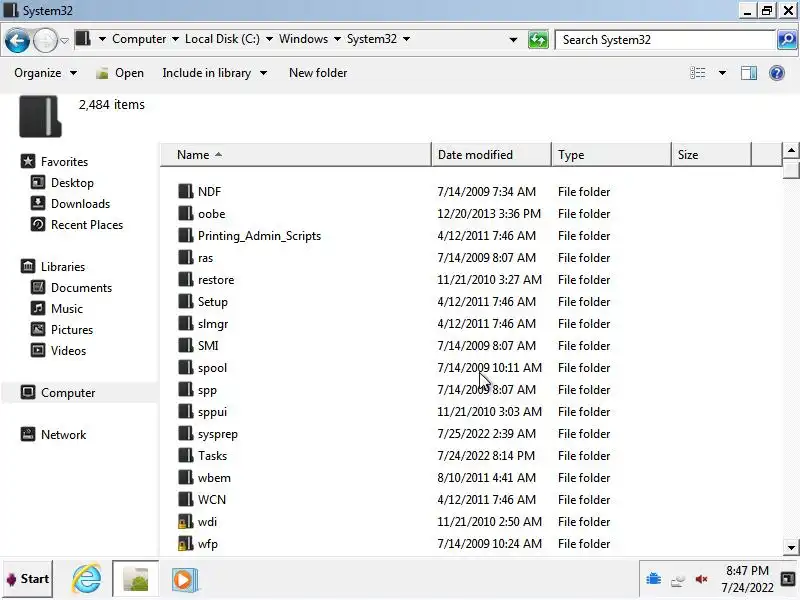800x600 pixels.
Task: Select the SMI folder icon
Action: [185, 345]
